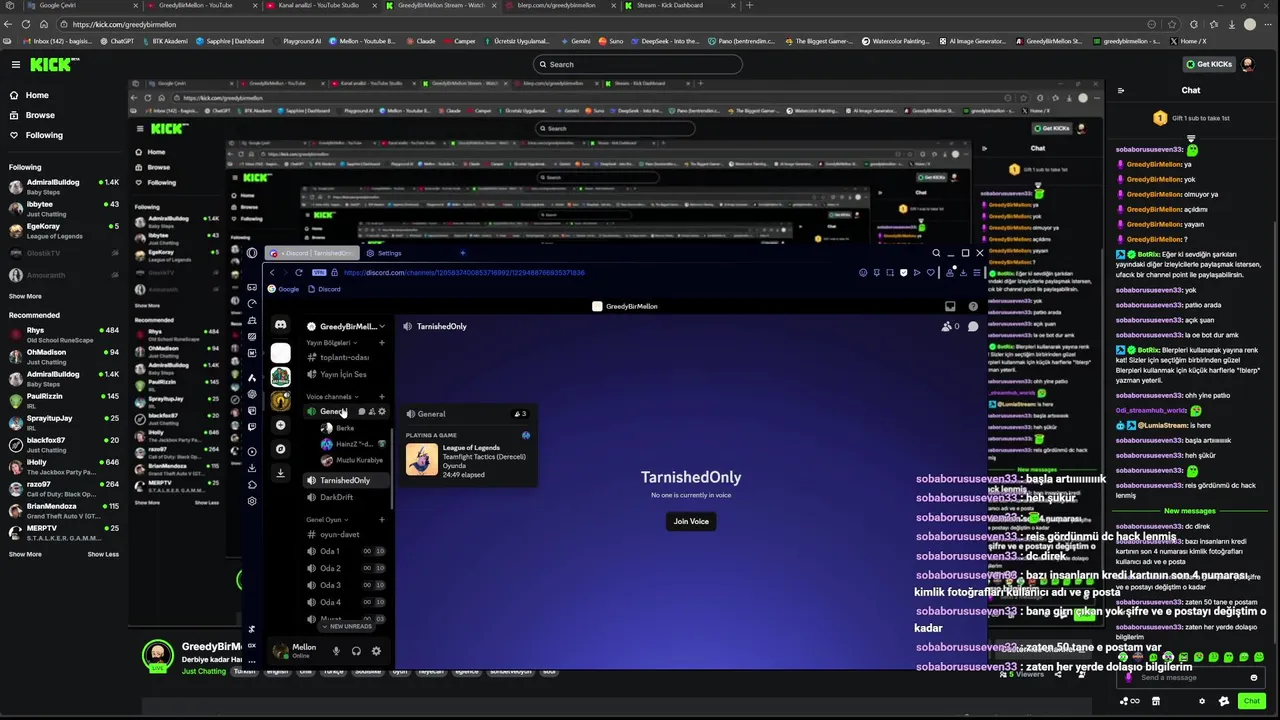
Task: Expand Show More under main sidebar Recommended
Action: click(26, 554)
